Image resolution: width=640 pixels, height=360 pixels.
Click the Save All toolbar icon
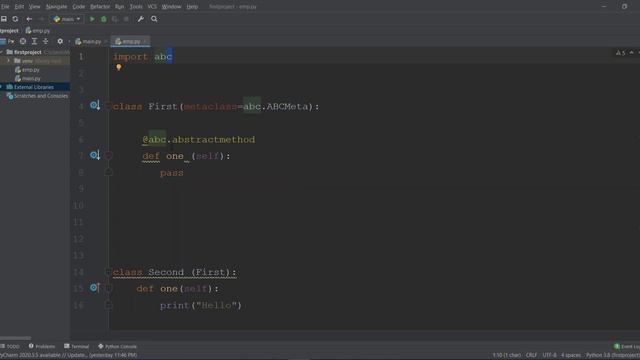4,19
